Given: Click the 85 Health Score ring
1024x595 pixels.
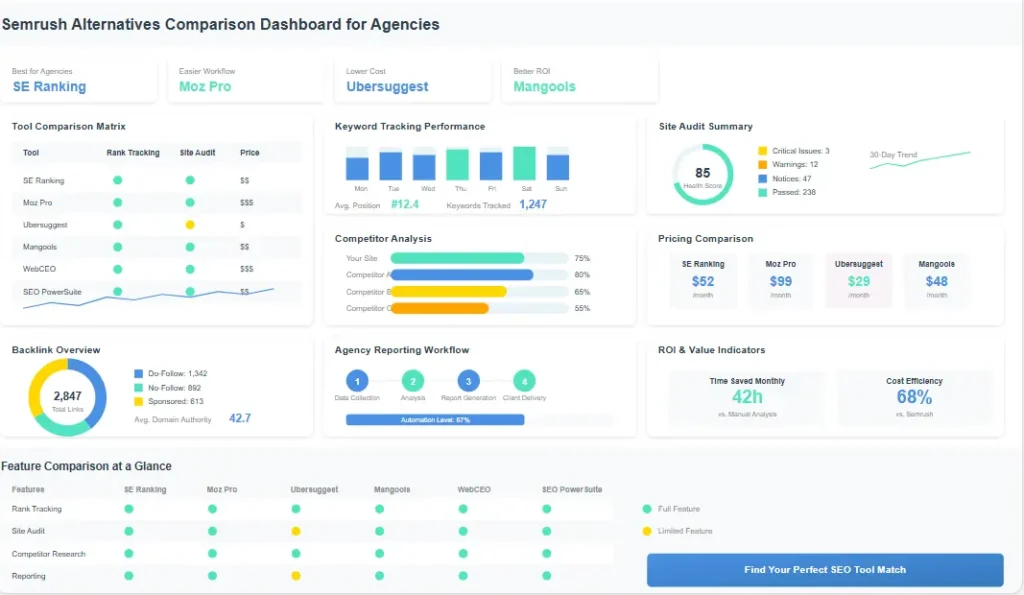Looking at the screenshot, I should [702, 173].
